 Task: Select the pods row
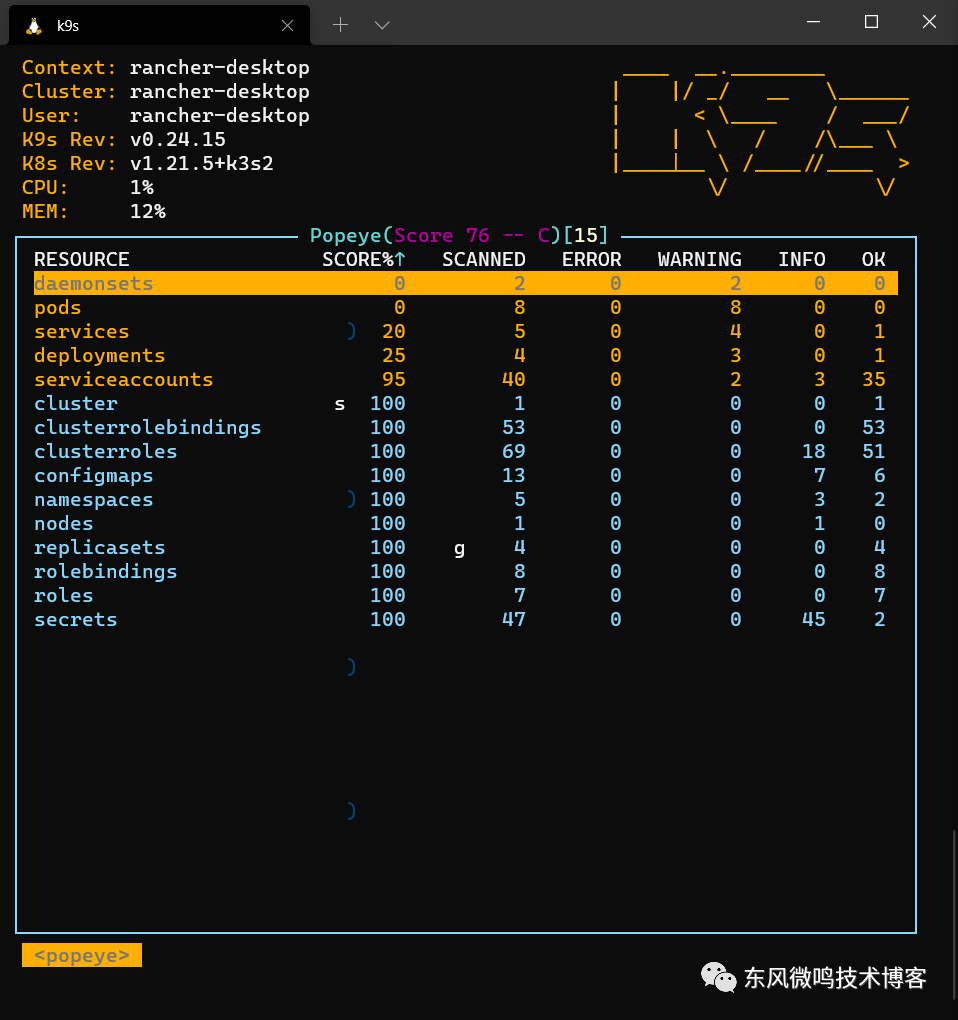[466, 308]
